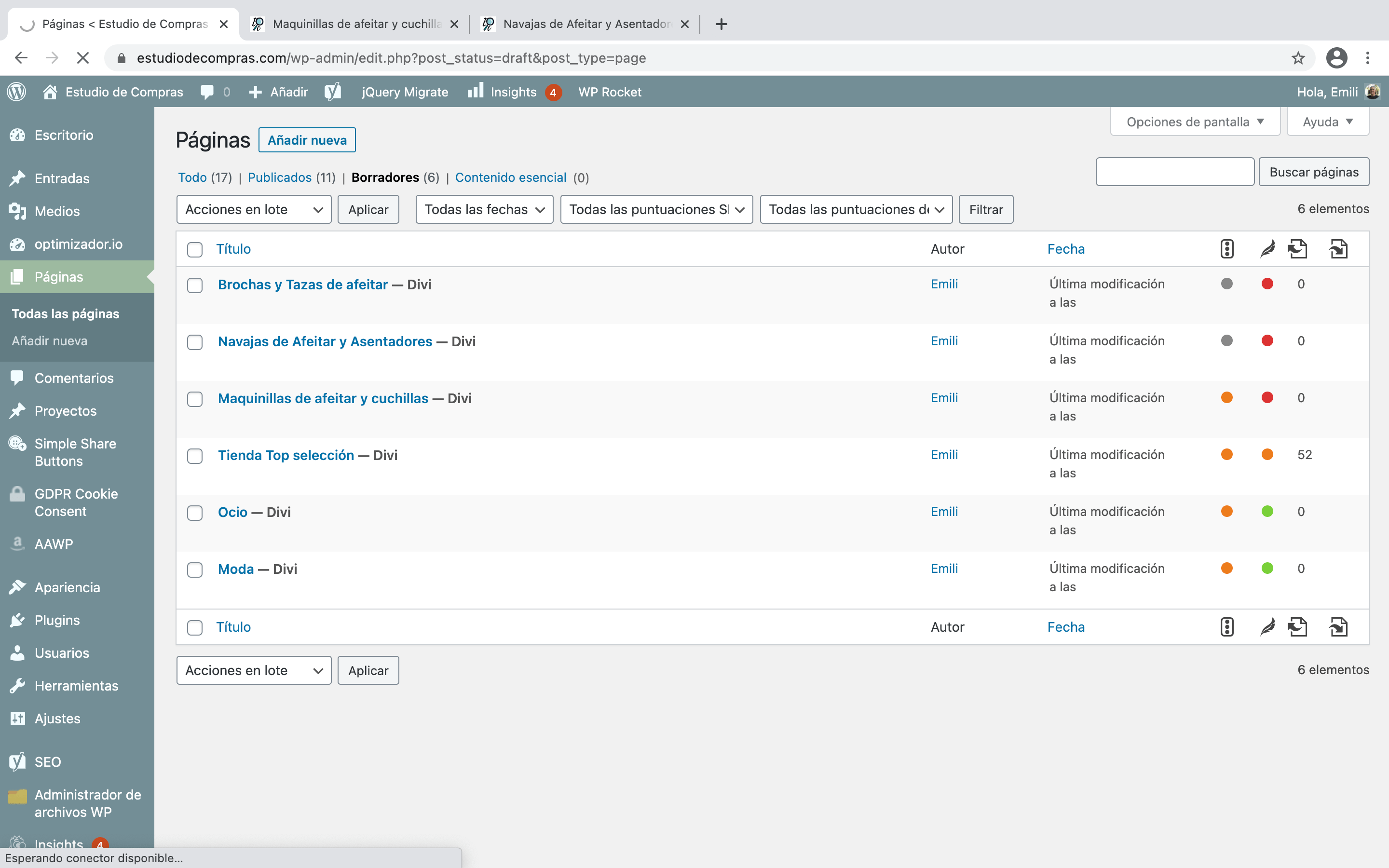Open bottom Acciones en lote dropdown
This screenshot has width=1389, height=868.
click(254, 670)
